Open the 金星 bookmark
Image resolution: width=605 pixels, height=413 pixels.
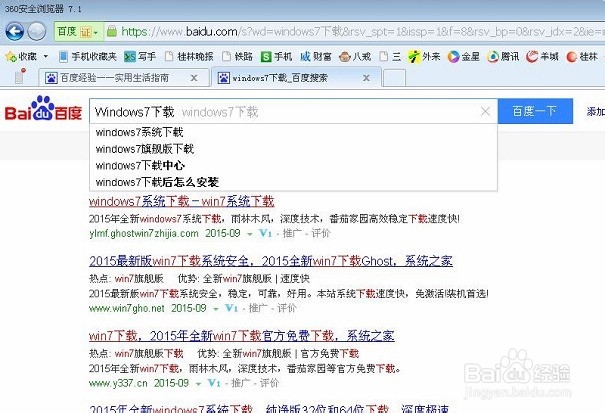463,57
